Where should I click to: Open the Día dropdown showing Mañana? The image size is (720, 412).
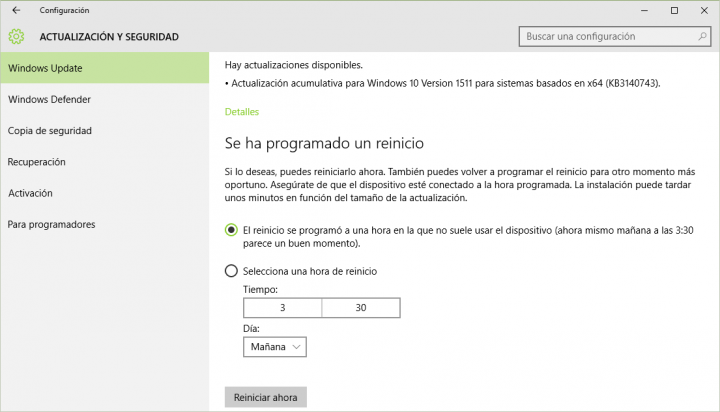pyautogui.click(x=275, y=347)
